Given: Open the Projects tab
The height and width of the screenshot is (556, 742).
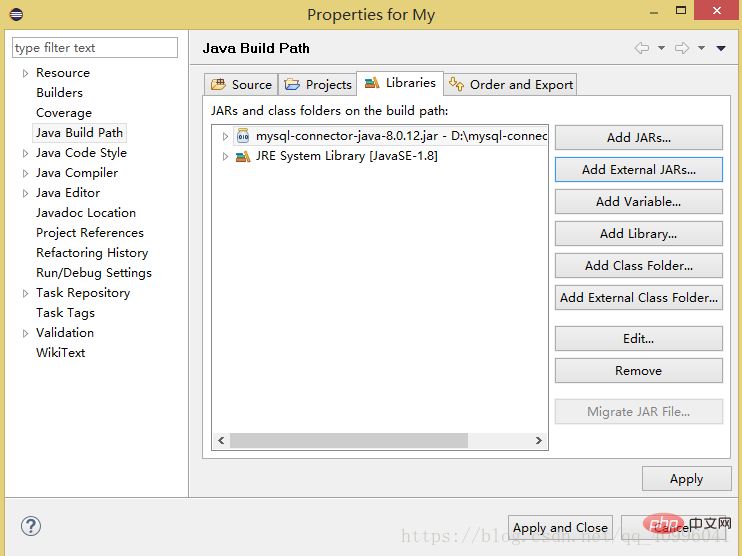Looking at the screenshot, I should (318, 85).
